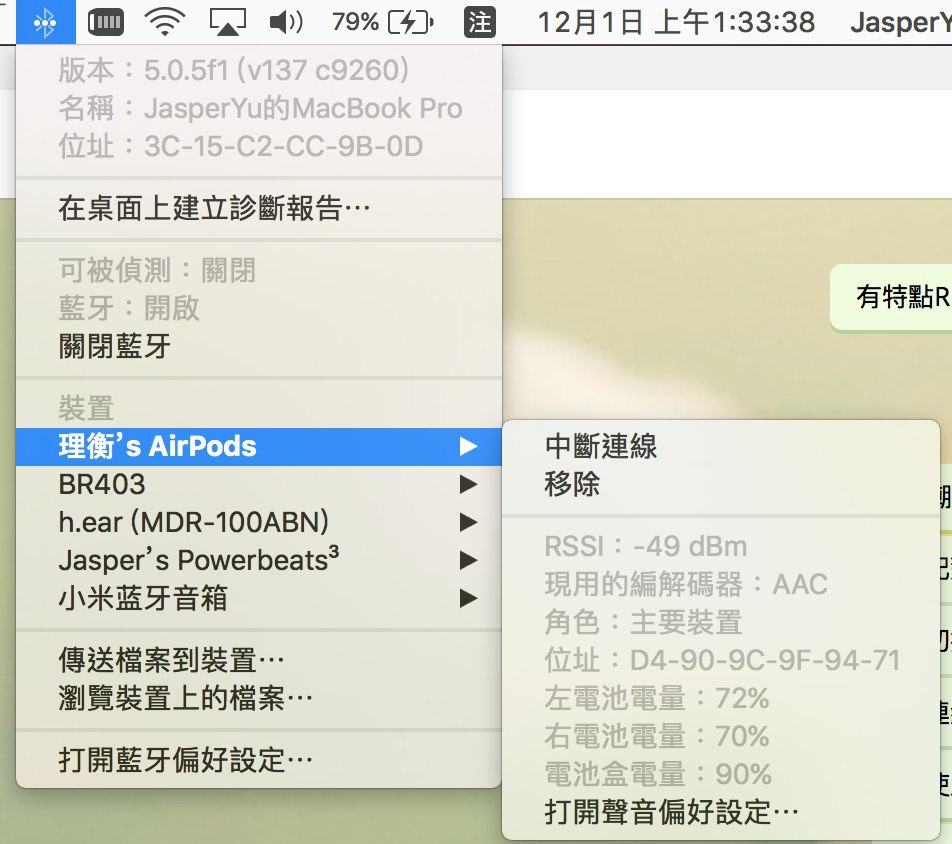
Task: Click the RSSI：-49 dBm line
Action: coord(645,546)
